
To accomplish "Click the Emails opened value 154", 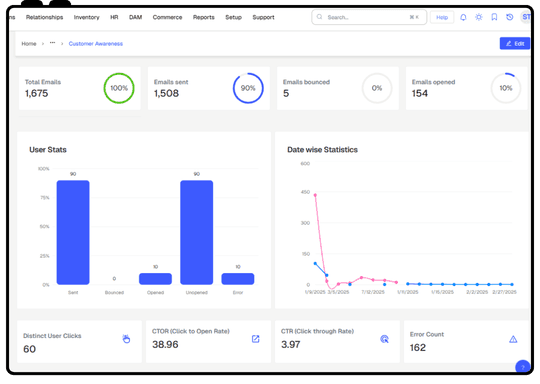I will (x=420, y=93).
